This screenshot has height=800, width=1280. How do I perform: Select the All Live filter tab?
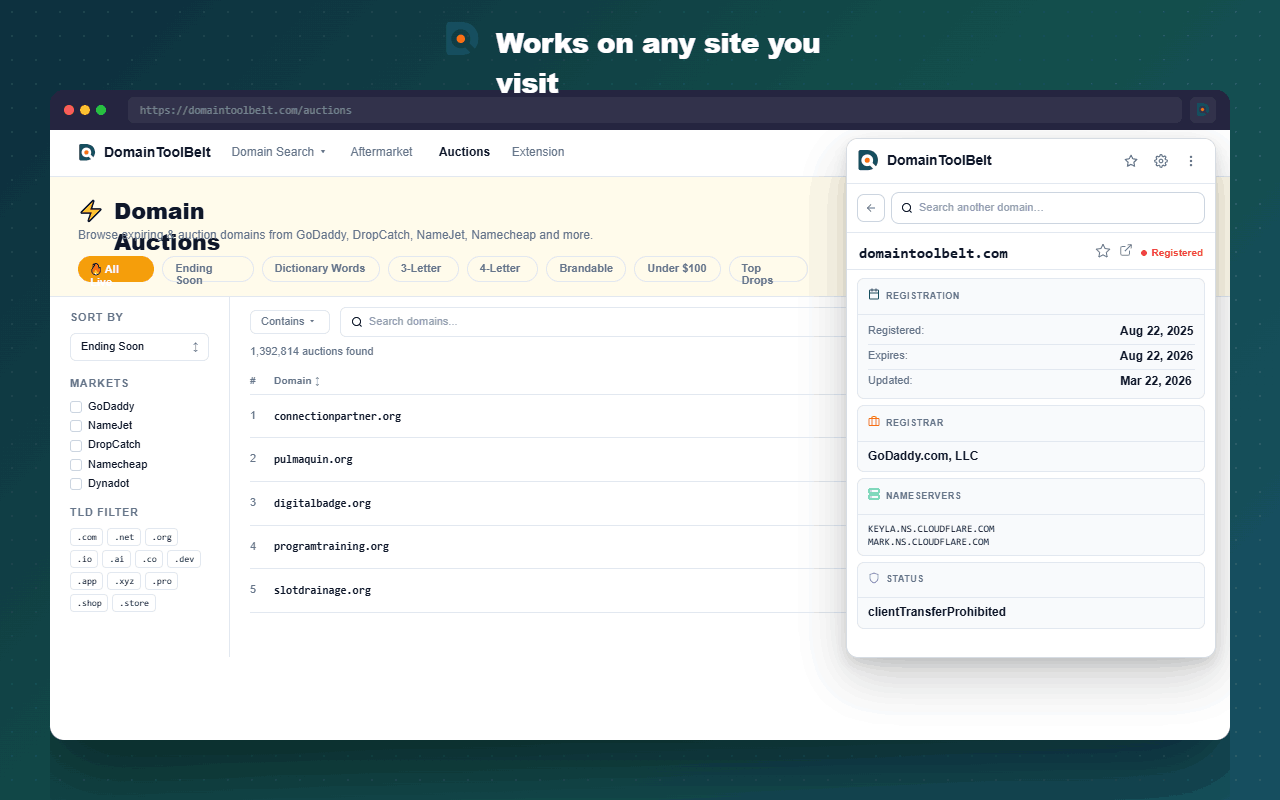pyautogui.click(x=116, y=269)
